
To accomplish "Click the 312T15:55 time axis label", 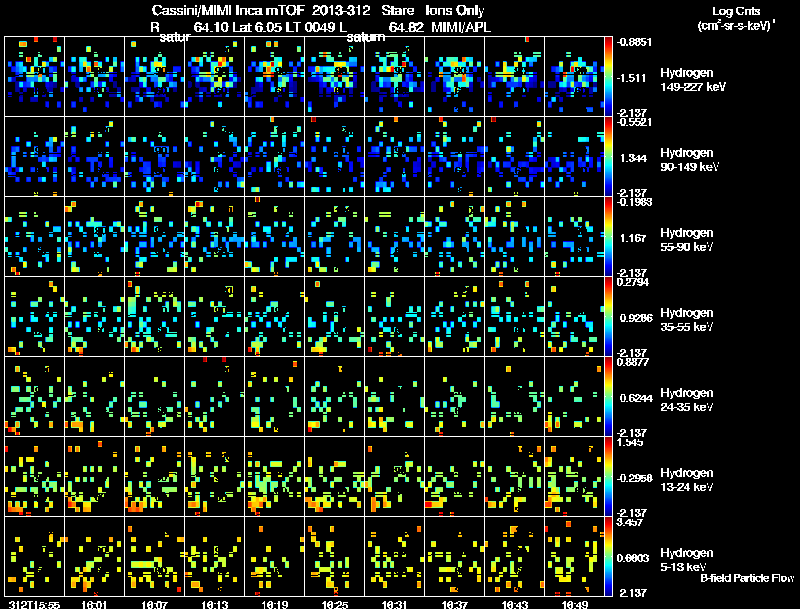I will 34,604.
